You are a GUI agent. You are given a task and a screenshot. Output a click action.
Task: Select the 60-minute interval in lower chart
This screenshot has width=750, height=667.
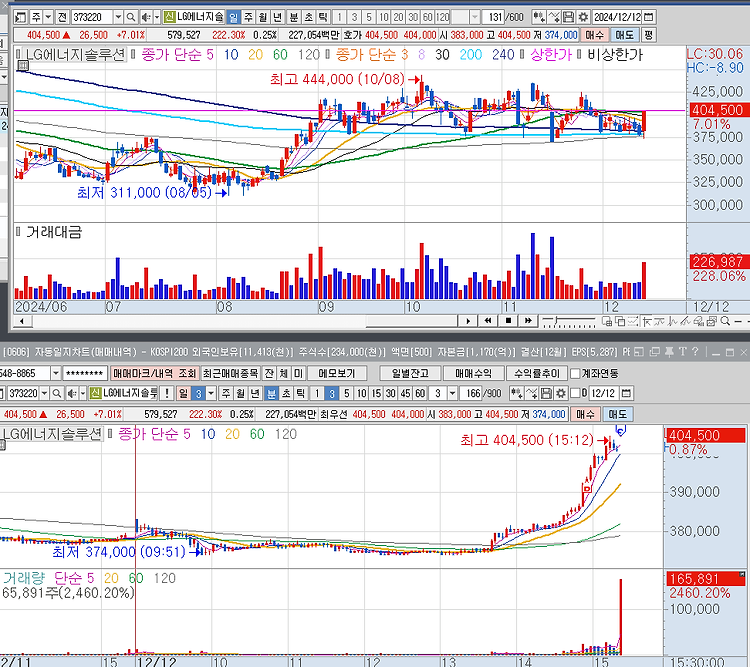(x=420, y=393)
